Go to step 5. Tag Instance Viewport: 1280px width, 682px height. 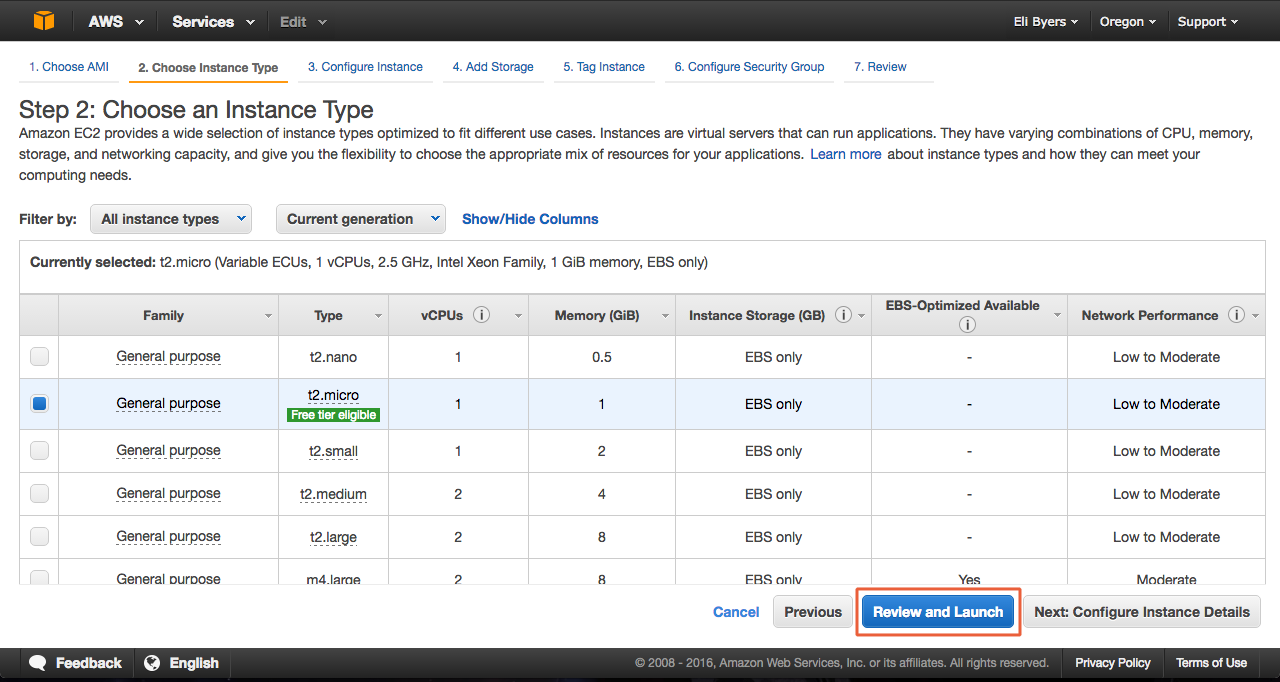(x=604, y=67)
